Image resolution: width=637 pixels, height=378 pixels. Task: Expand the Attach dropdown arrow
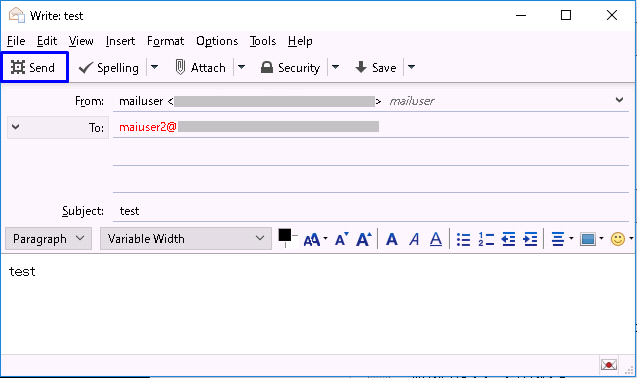241,67
